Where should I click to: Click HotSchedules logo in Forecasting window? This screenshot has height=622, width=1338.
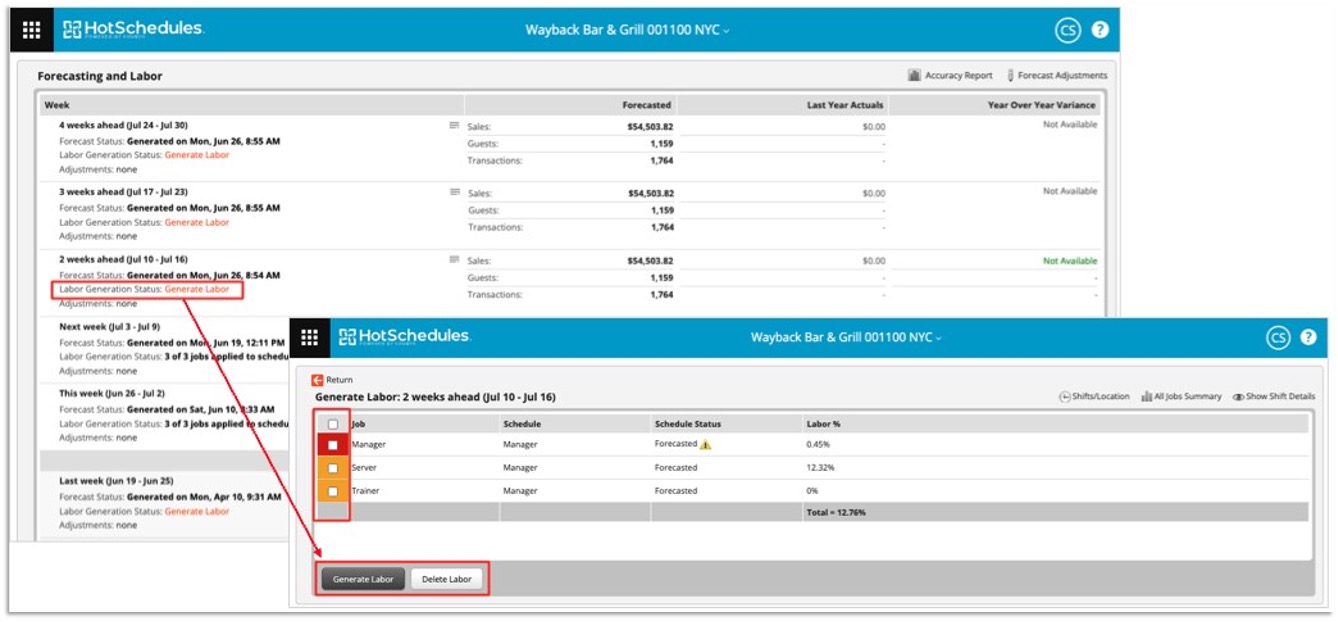[133, 29]
